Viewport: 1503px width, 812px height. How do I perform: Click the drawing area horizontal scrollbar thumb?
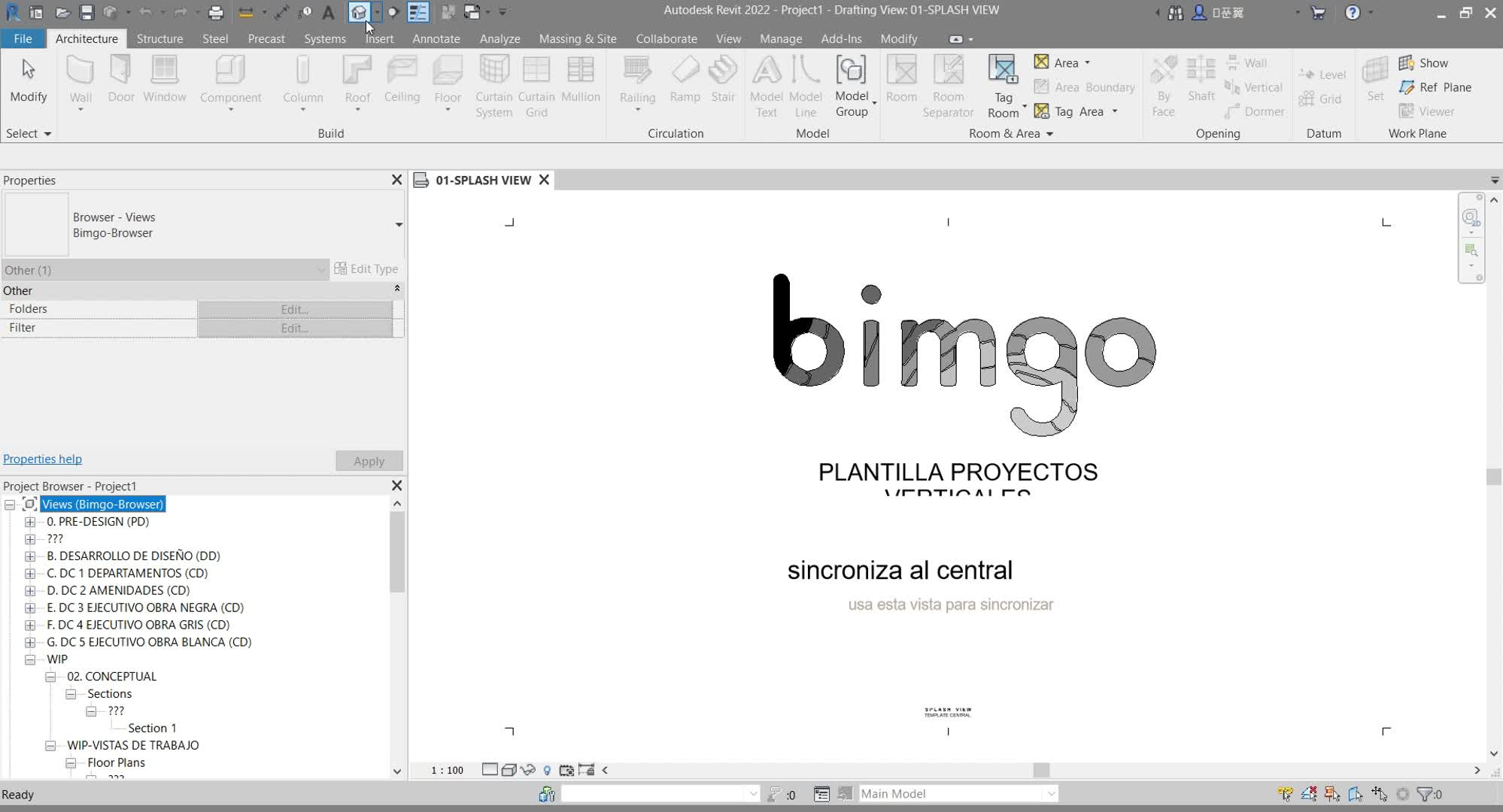[x=1041, y=770]
